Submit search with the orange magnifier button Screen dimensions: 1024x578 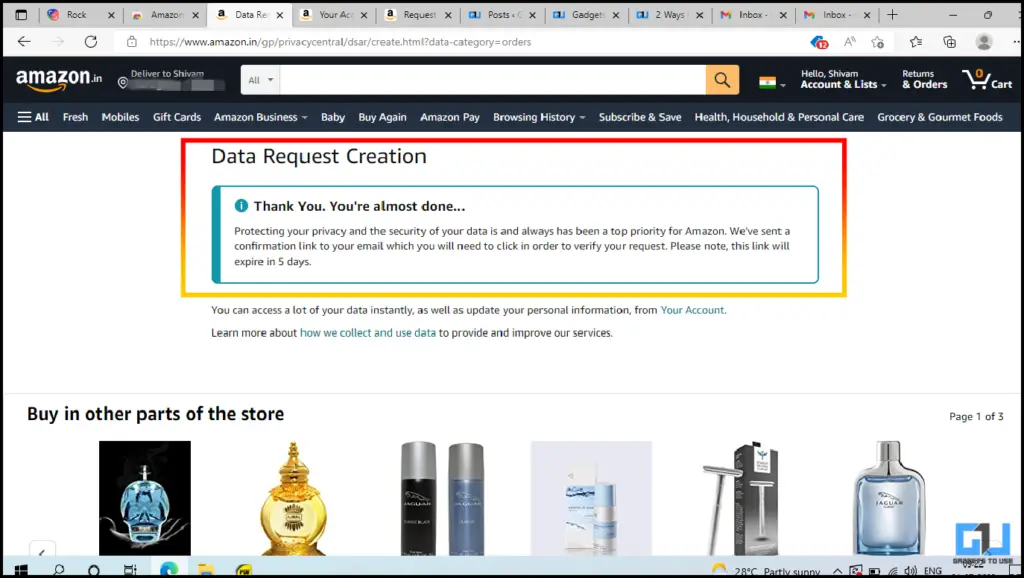(x=722, y=80)
